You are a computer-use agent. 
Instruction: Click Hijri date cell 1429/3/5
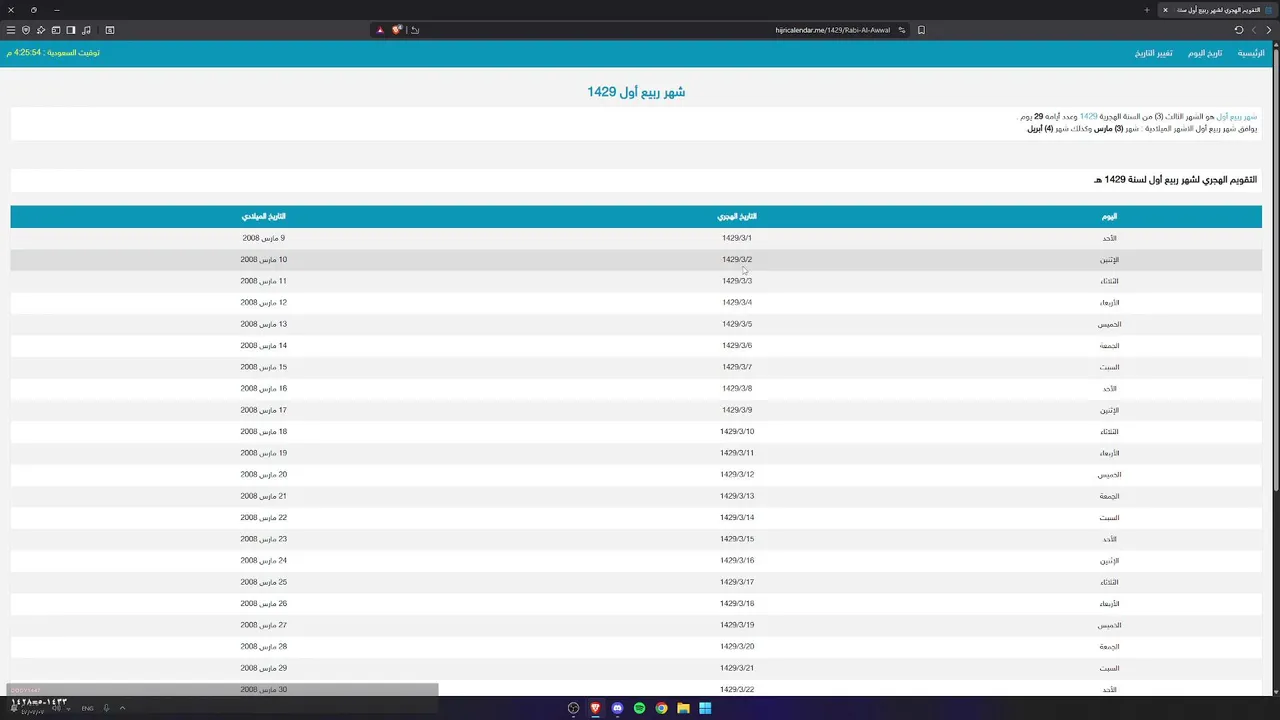[x=737, y=324]
